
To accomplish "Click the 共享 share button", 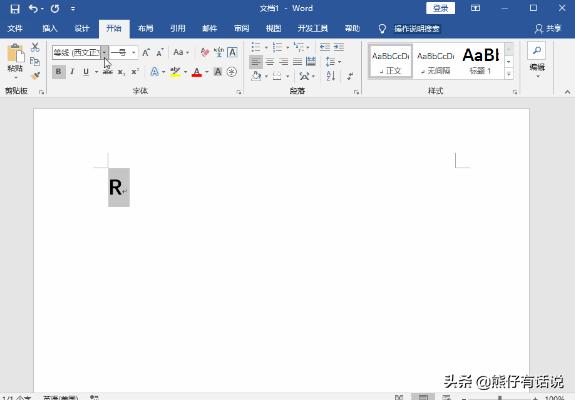I will point(548,29).
